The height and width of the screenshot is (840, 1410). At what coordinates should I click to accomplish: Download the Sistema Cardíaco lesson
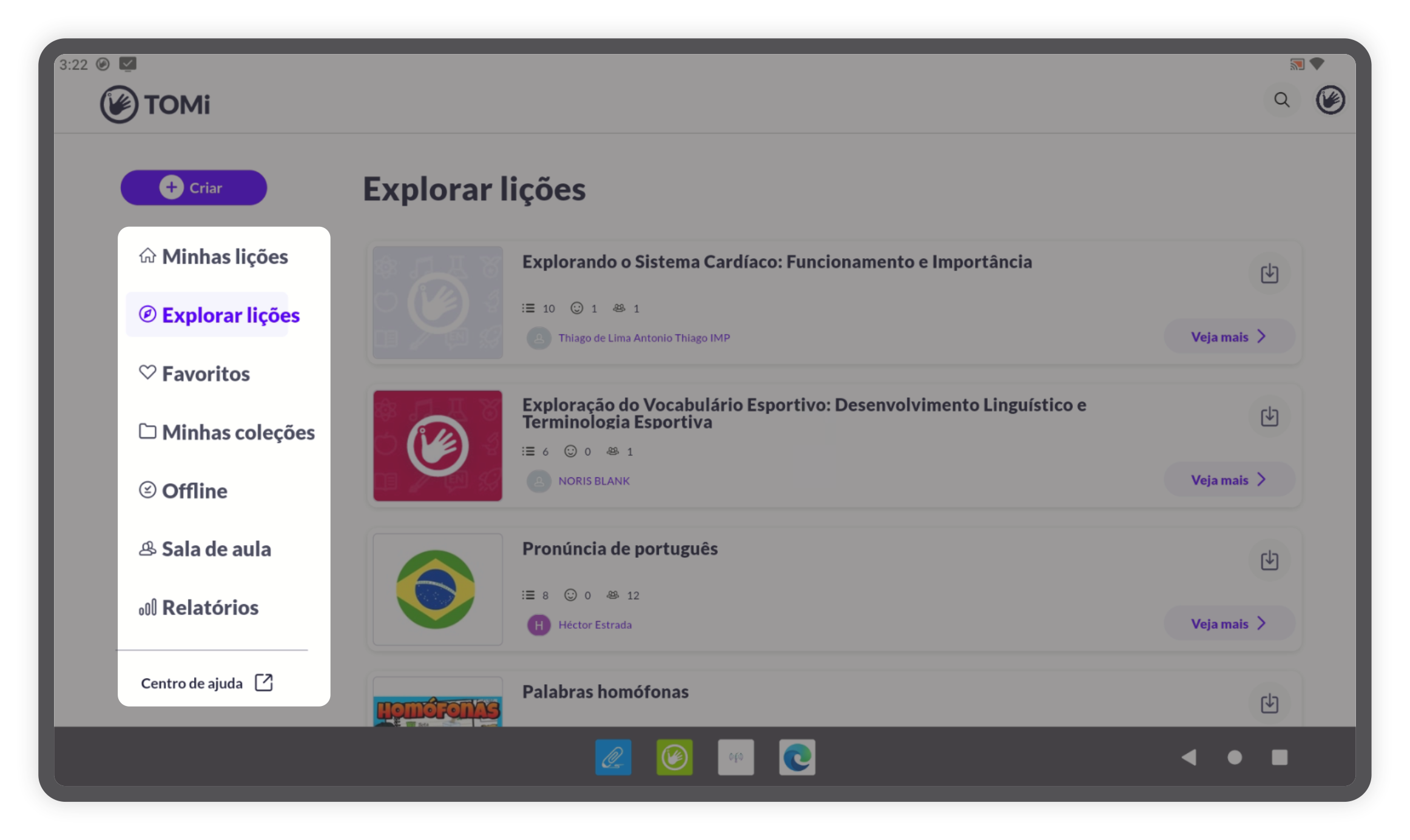point(1269,274)
